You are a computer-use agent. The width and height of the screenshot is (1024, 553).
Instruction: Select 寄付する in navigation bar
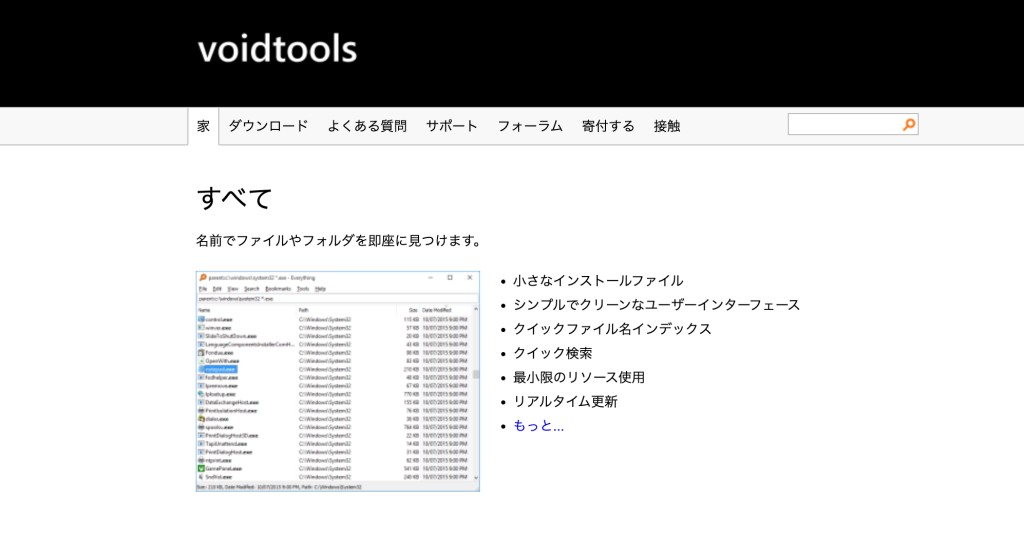pyautogui.click(x=608, y=126)
